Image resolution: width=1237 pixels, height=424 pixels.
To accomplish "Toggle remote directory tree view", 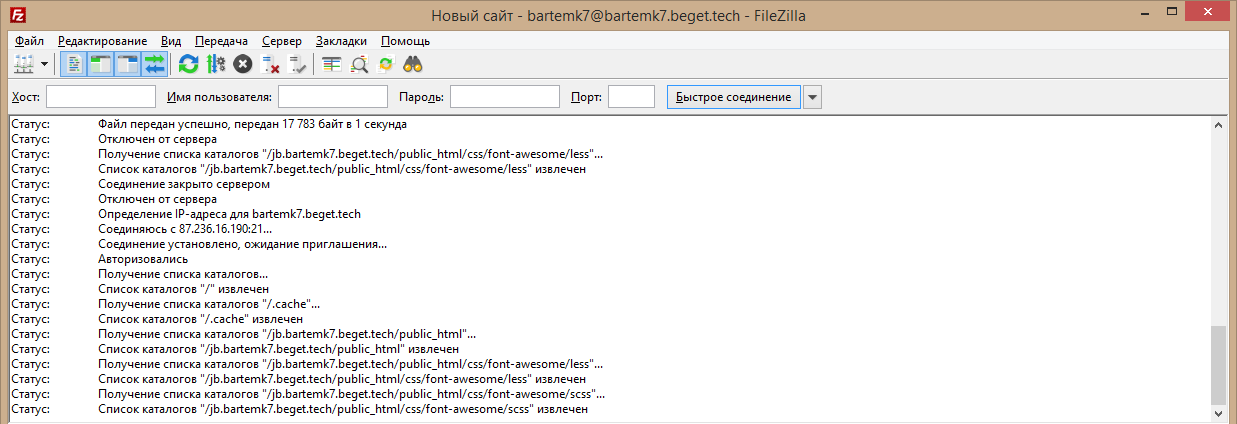I will click(x=127, y=64).
